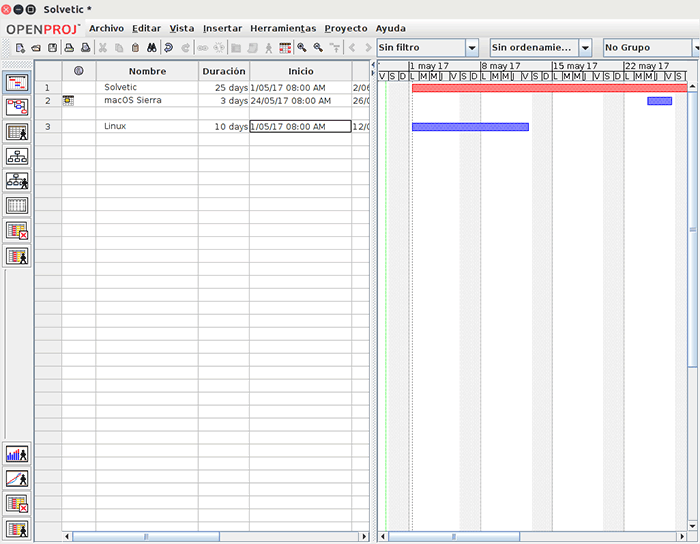Screen dimensions: 700x544
Task: Select row number 1 header
Action: pos(48,87)
